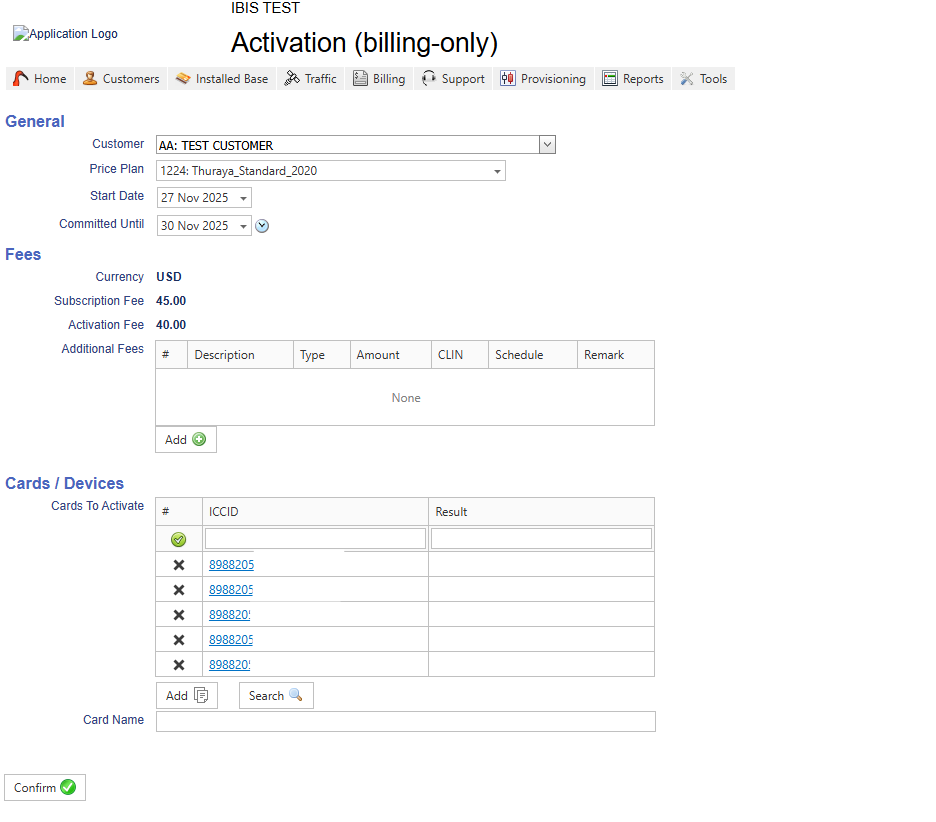Remove the first card using its X icon

point(179,565)
